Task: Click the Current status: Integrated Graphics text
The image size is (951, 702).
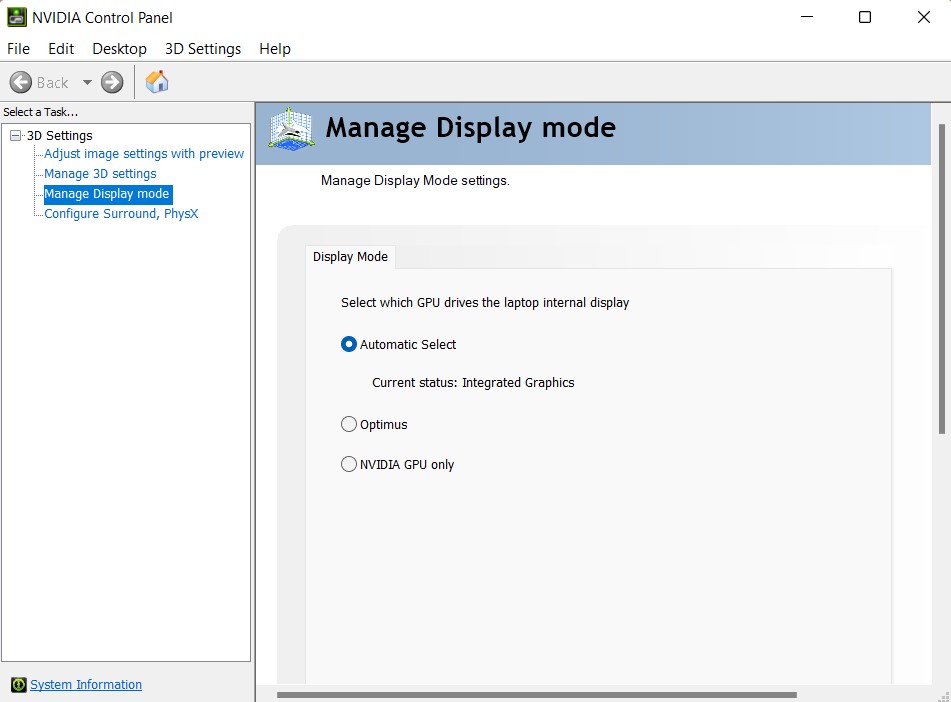Action: point(473,383)
